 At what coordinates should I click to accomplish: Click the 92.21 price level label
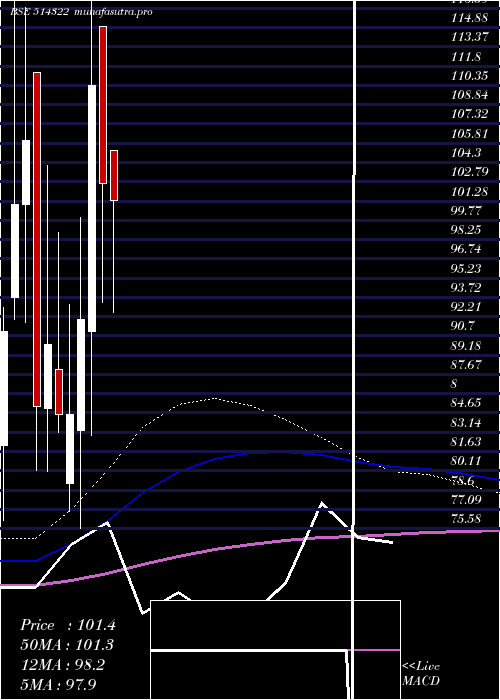[466, 307]
